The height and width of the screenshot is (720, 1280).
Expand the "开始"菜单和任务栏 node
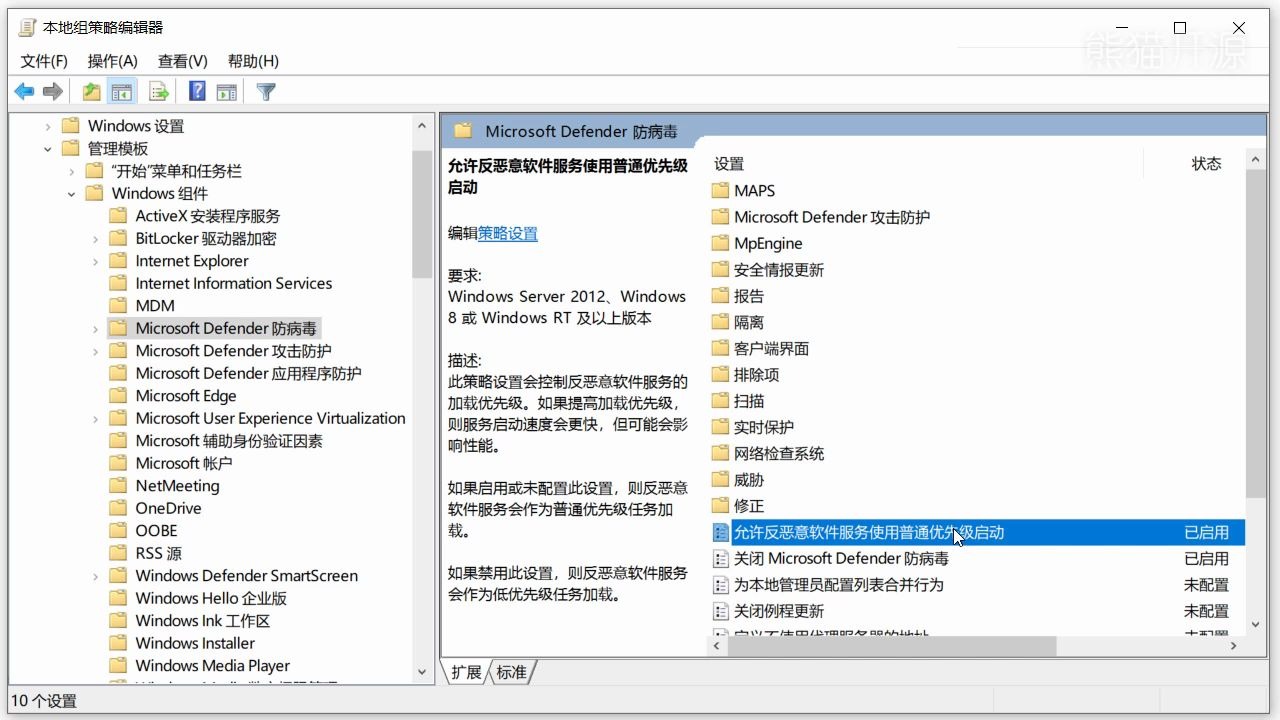(72, 172)
